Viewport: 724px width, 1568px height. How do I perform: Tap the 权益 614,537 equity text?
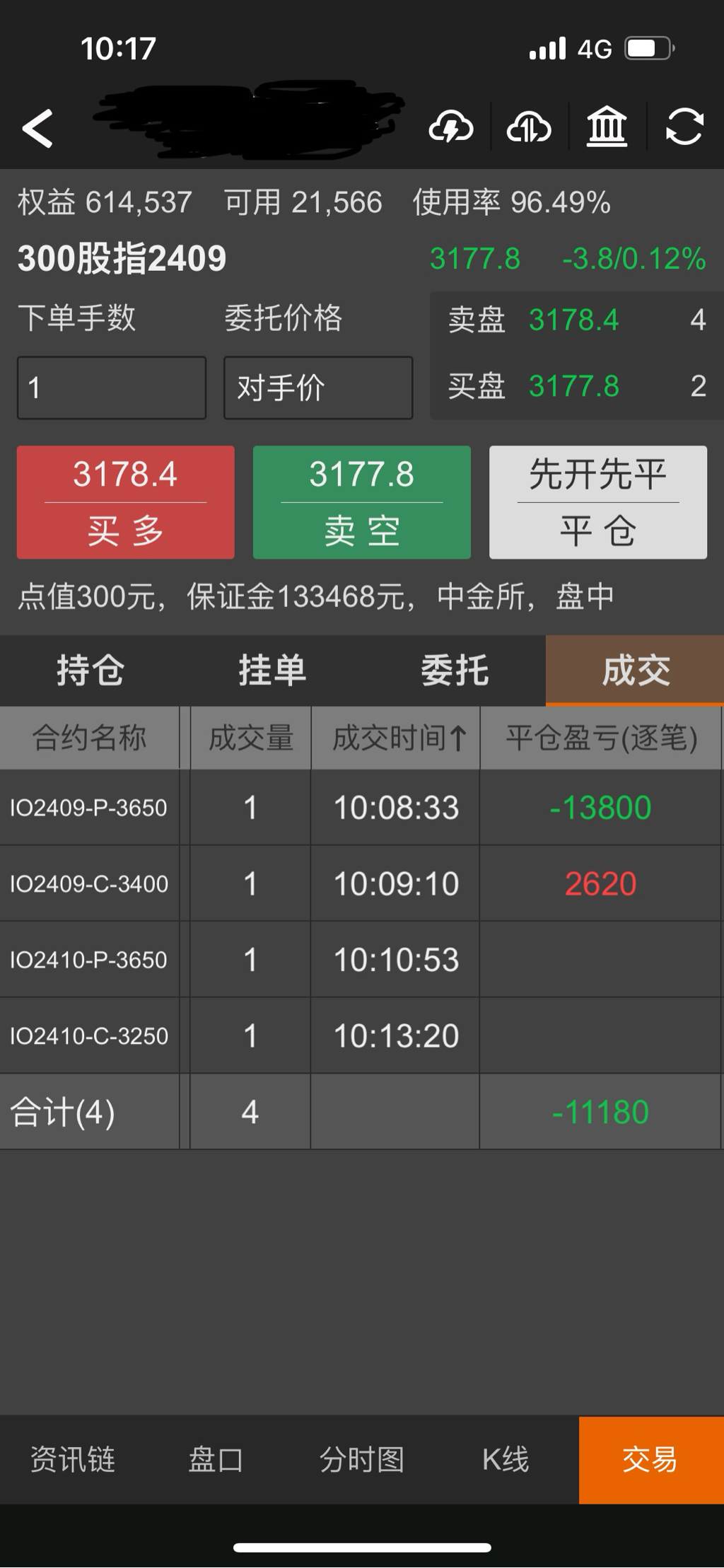(x=105, y=202)
